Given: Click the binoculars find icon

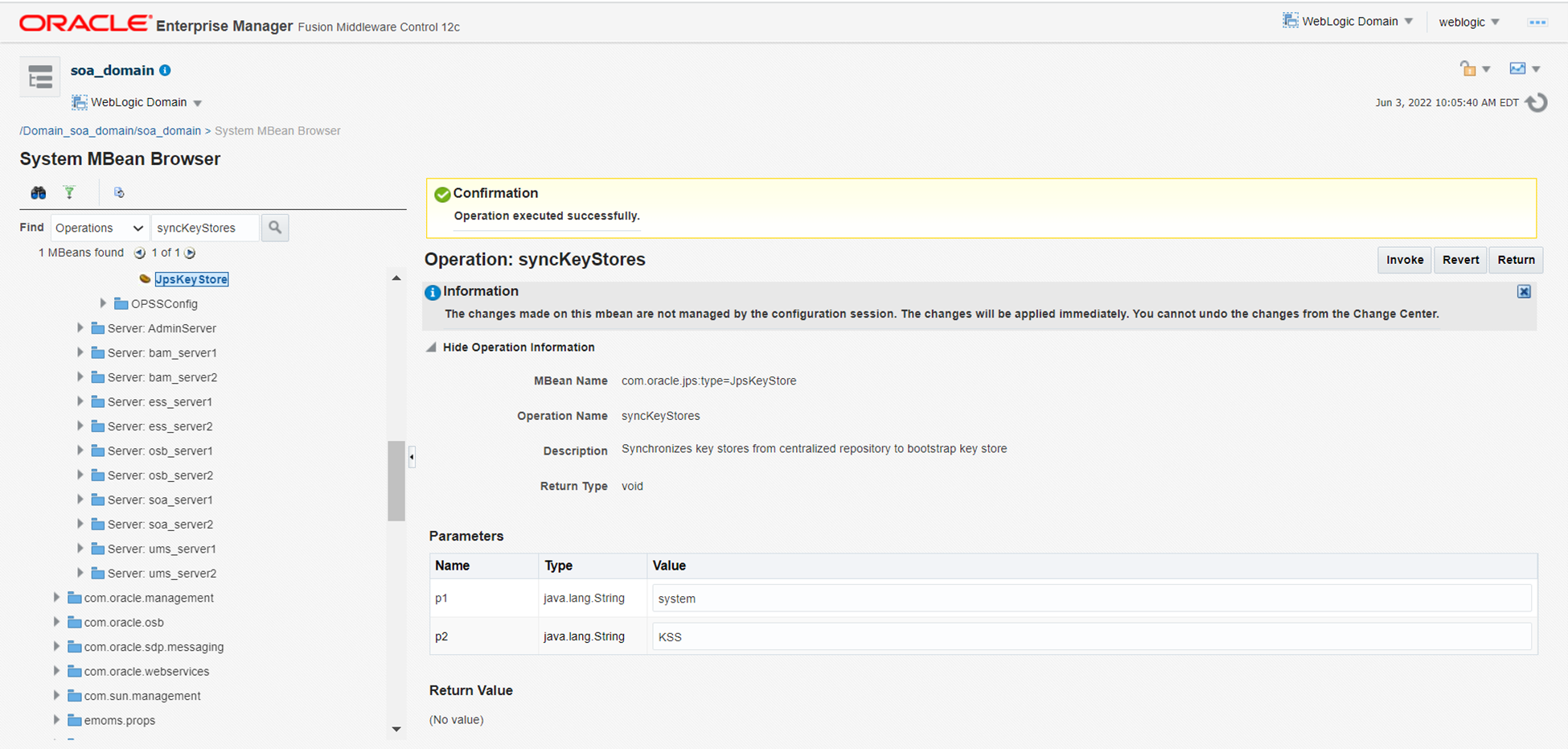Looking at the screenshot, I should 38,192.
